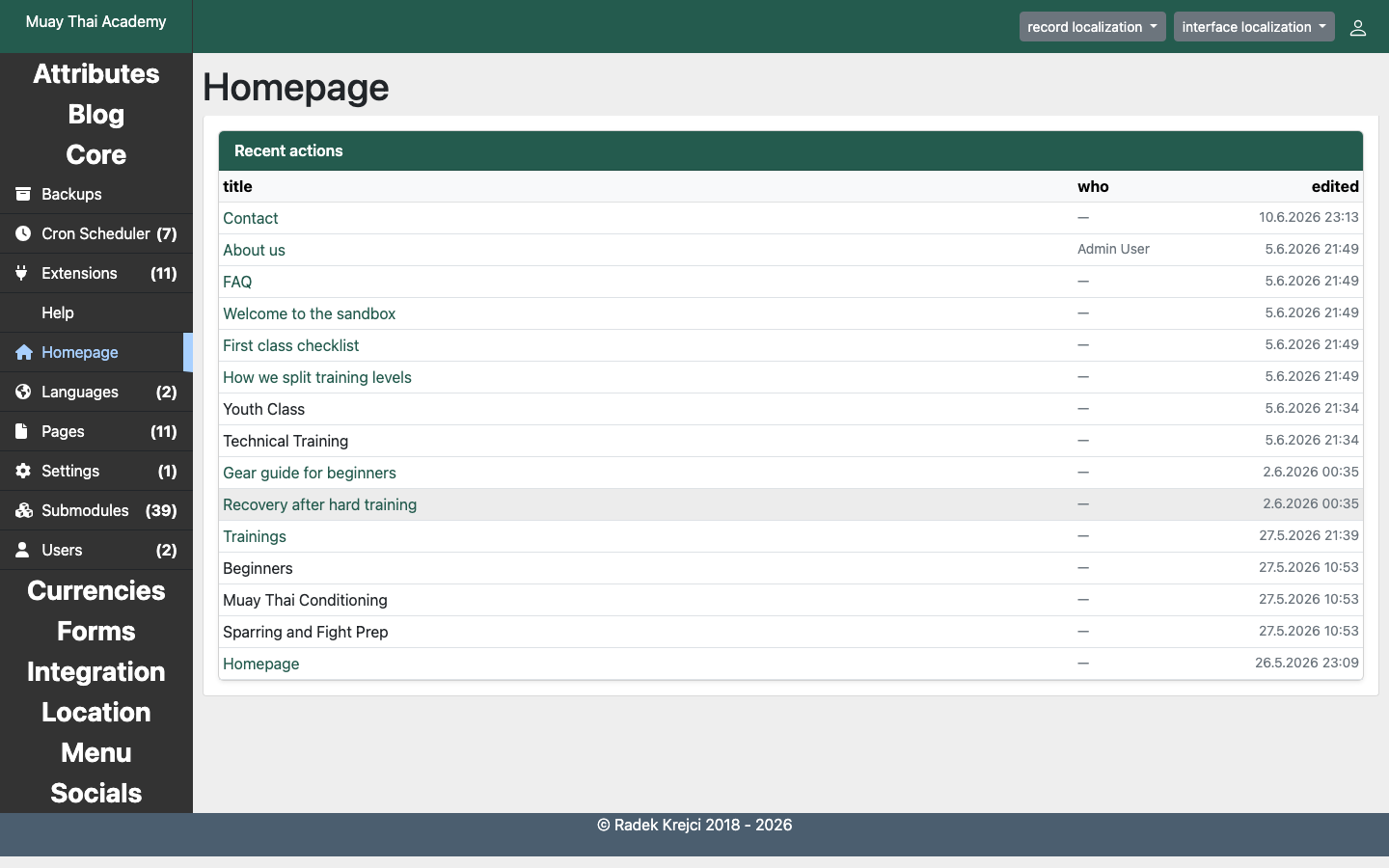Image resolution: width=1389 pixels, height=868 pixels.
Task: Click the Languages globe icon
Action: 23,392
